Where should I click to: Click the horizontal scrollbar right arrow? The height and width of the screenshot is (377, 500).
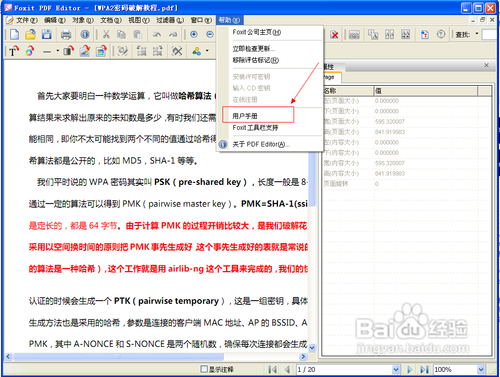[303, 356]
